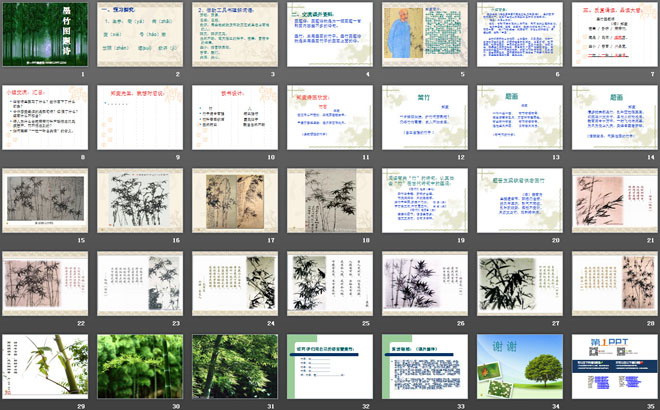Select slide 1 with the bamboo forest title

pos(45,34)
